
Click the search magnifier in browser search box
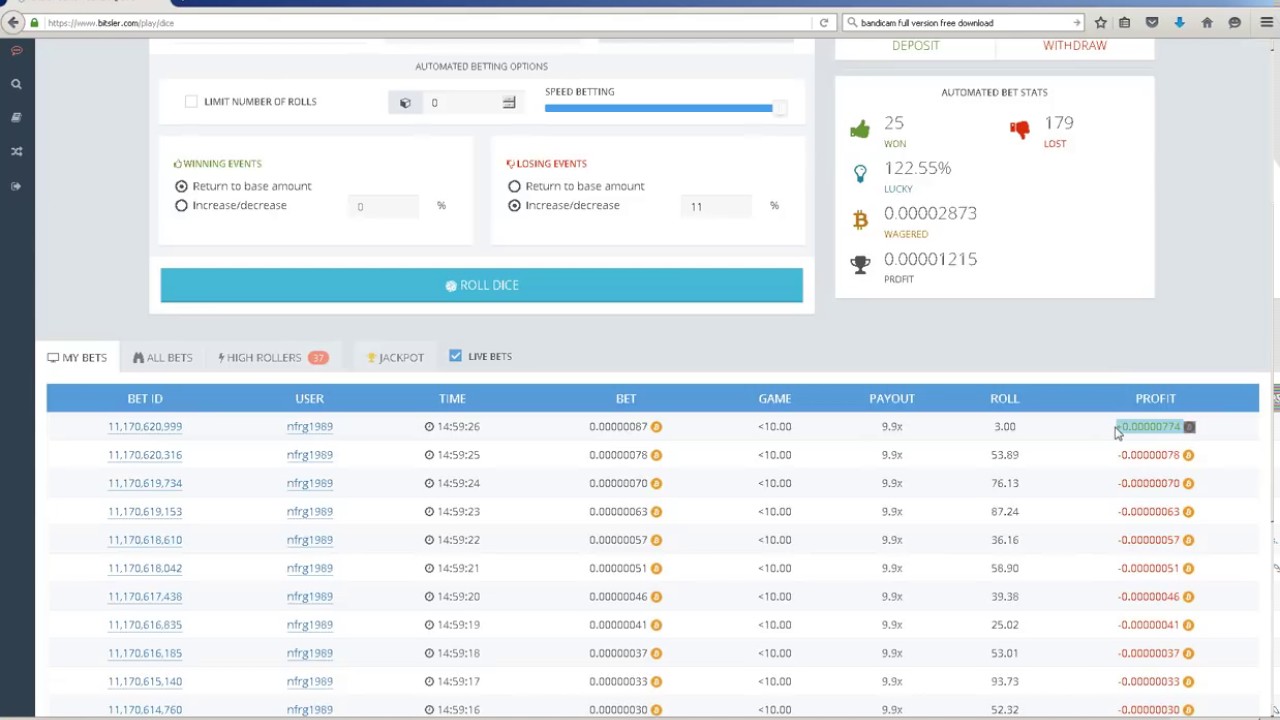pyautogui.click(x=852, y=22)
